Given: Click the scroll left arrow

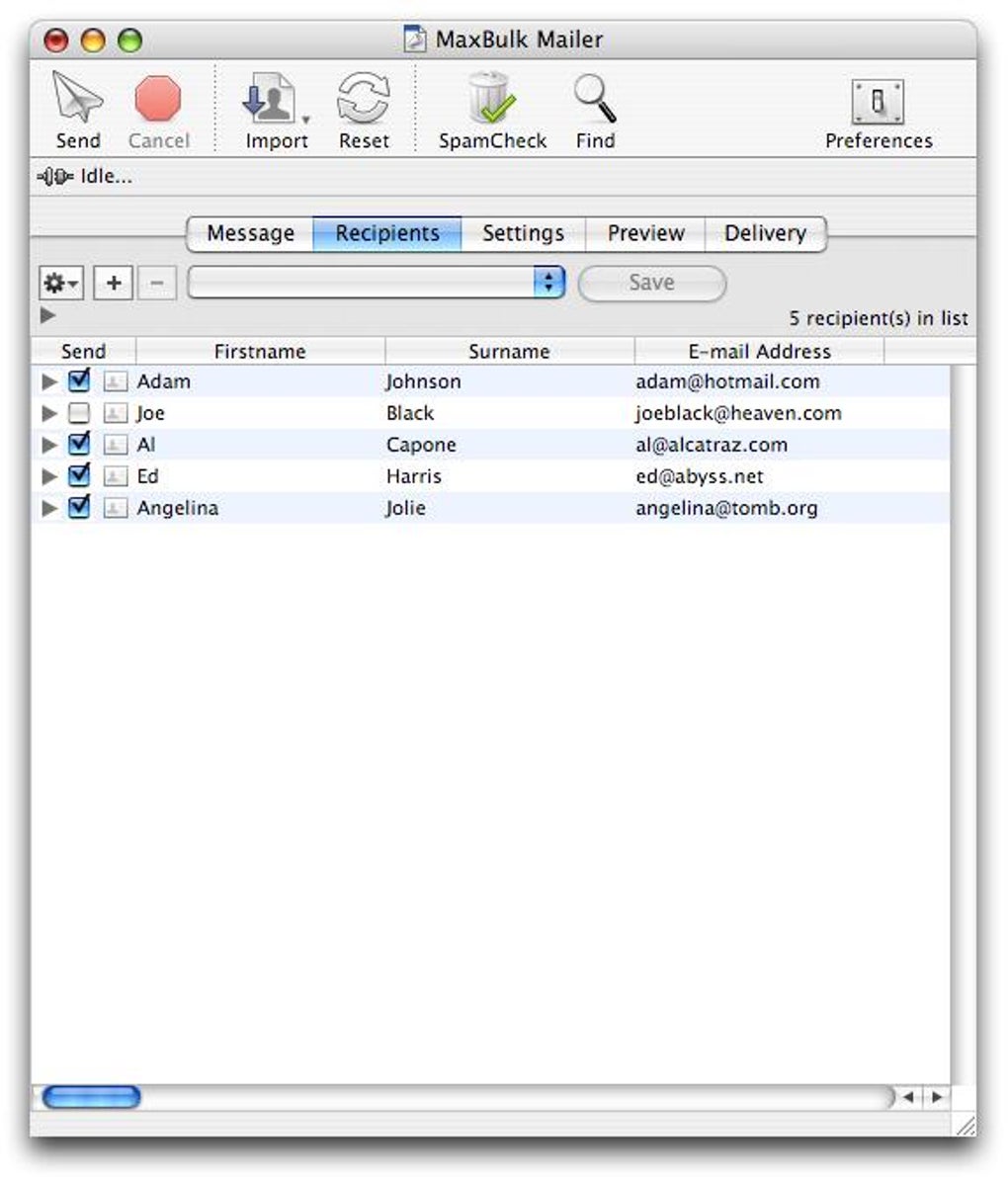Looking at the screenshot, I should tap(909, 1097).
